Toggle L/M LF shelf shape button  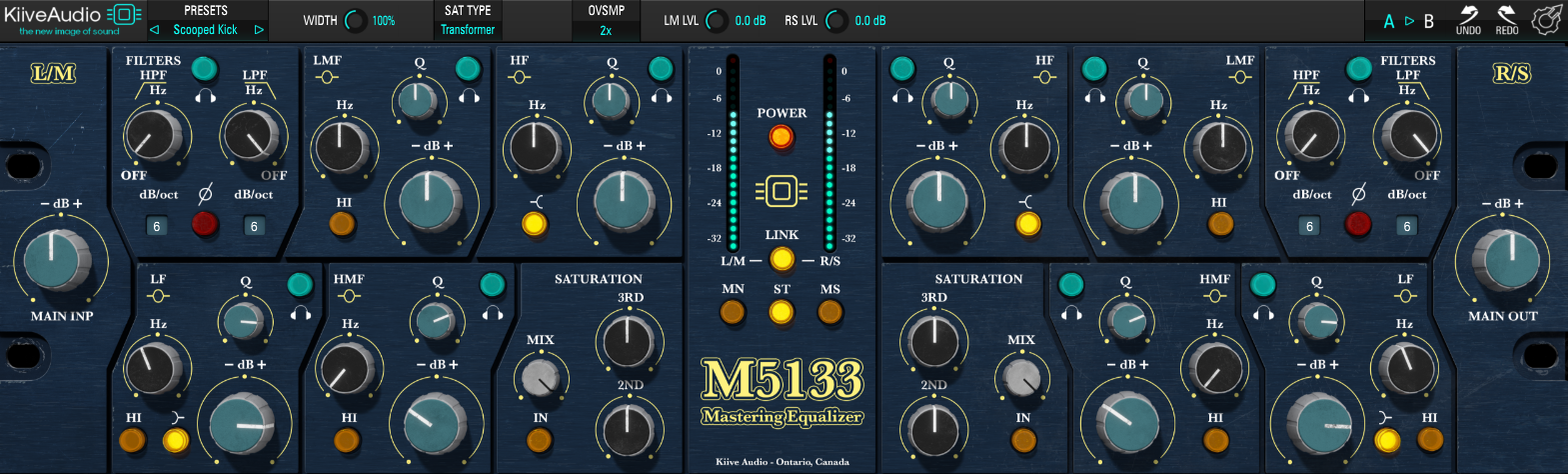(x=176, y=440)
